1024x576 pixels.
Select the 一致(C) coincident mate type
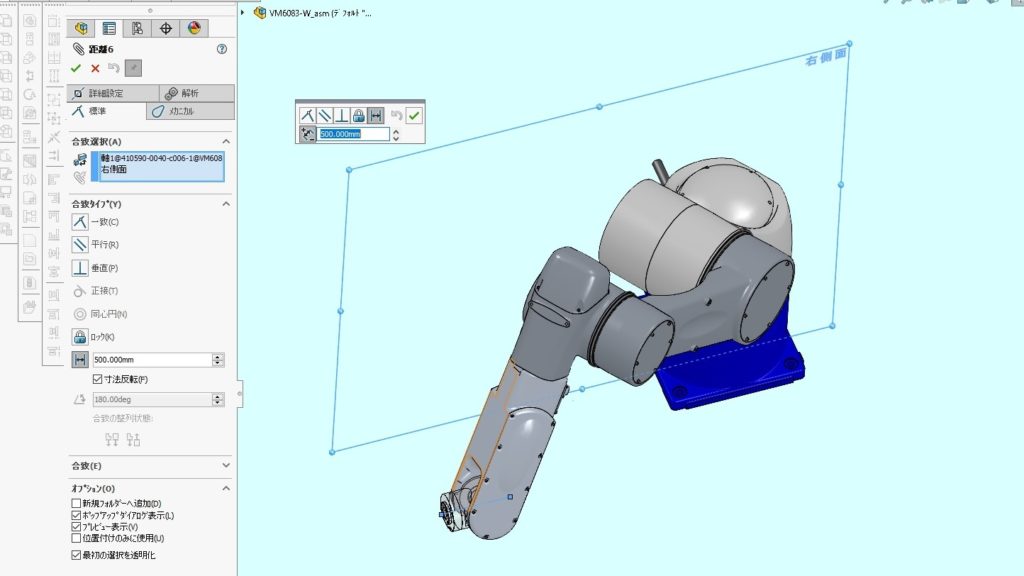pos(81,222)
